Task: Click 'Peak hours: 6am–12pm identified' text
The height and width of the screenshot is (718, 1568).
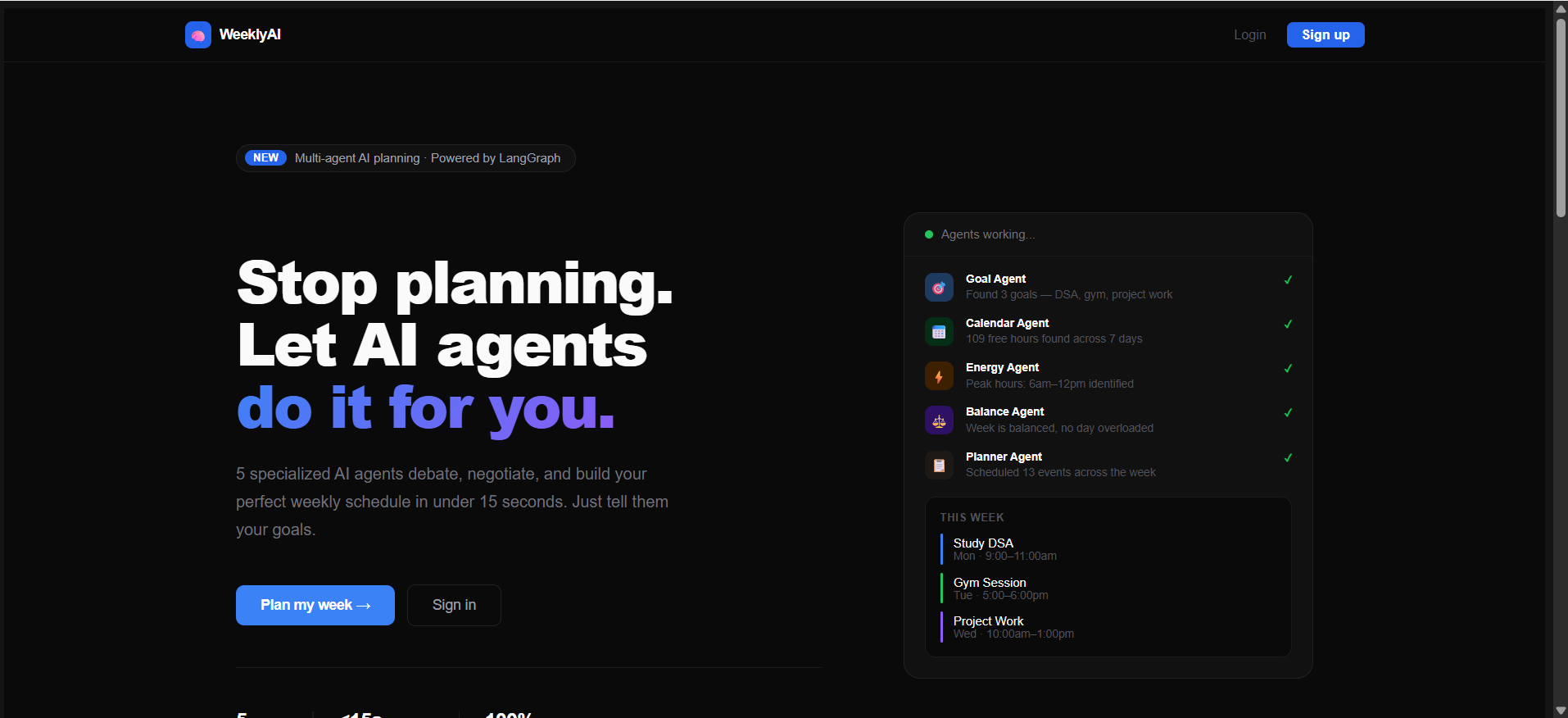Action: point(1049,384)
